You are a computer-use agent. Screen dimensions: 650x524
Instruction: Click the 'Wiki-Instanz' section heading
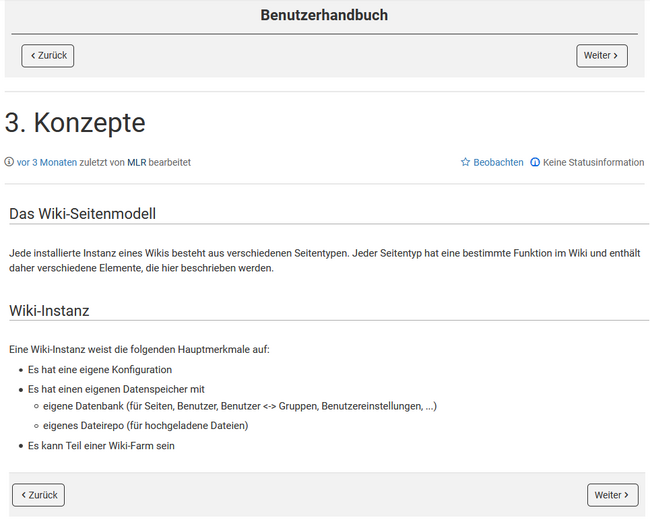[49, 311]
